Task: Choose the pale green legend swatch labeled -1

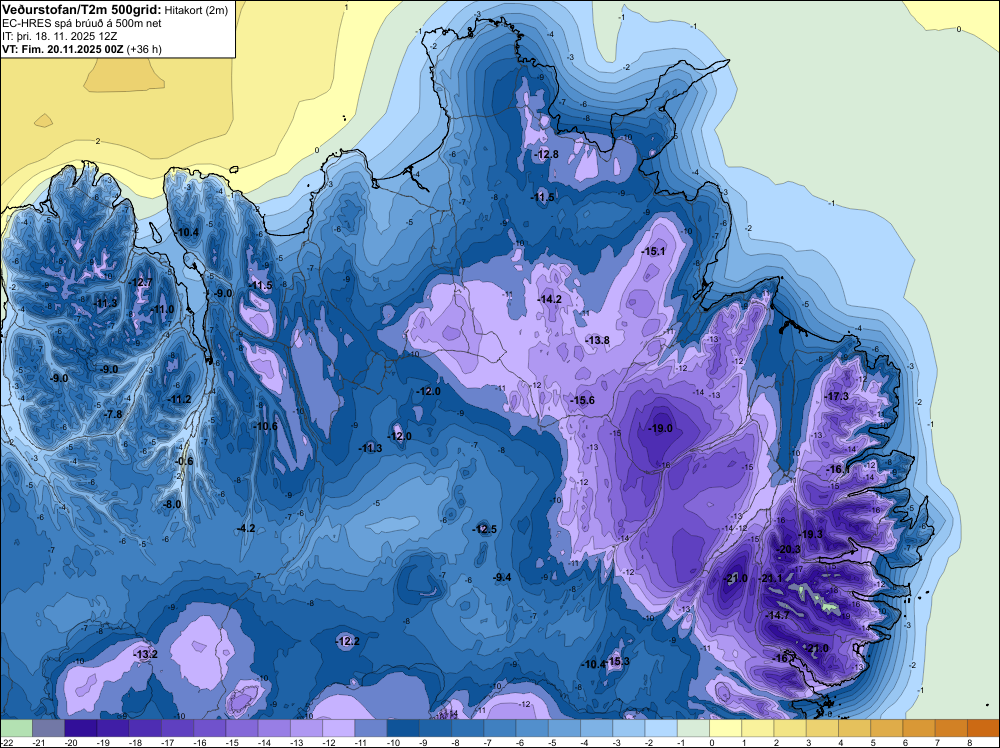Action: coord(693,728)
